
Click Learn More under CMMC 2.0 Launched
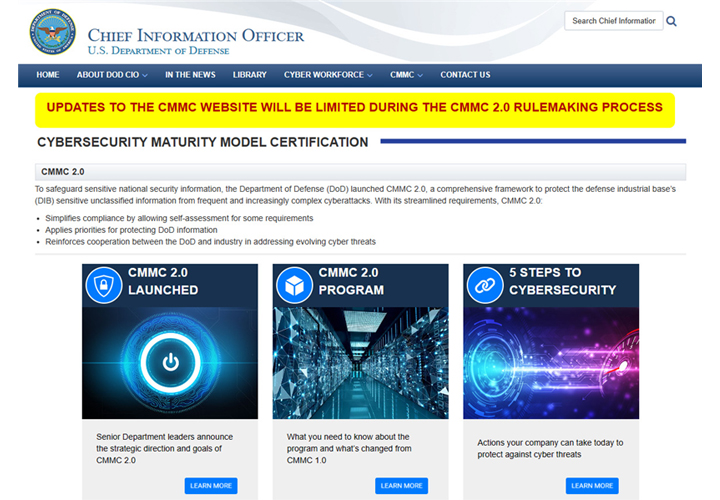click(211, 486)
